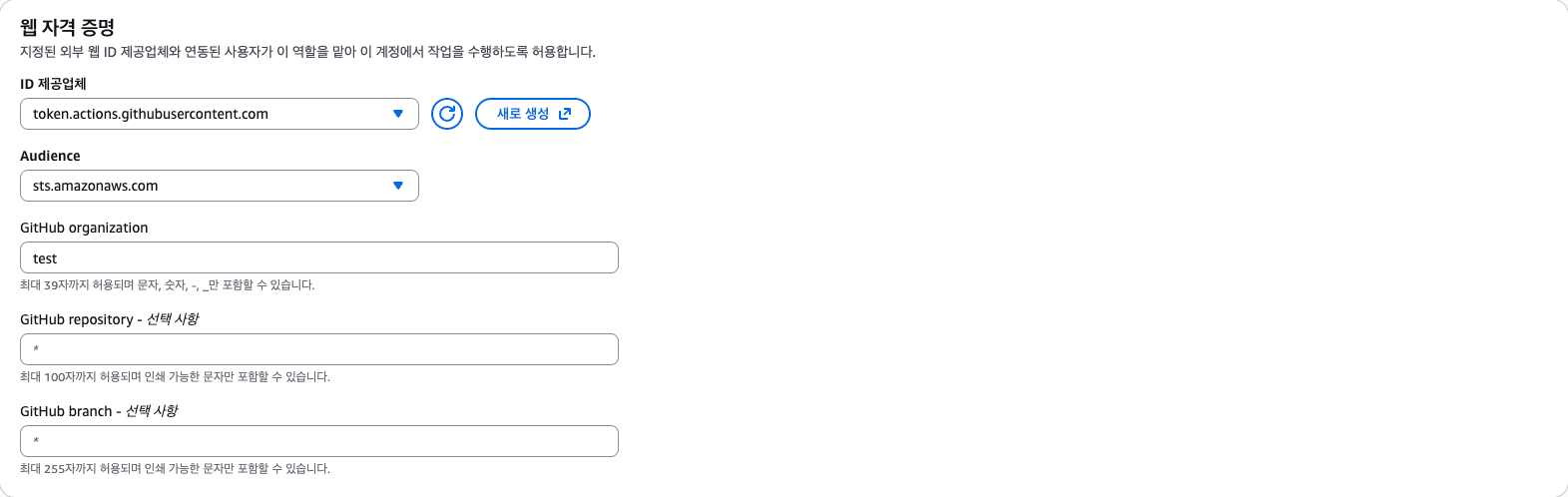Focus the GitHub organization field containing test

318,257
